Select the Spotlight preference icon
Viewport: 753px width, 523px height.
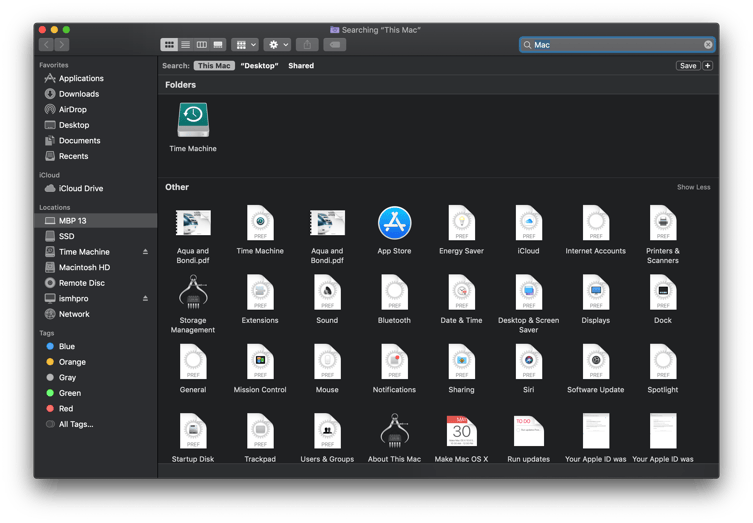(663, 362)
